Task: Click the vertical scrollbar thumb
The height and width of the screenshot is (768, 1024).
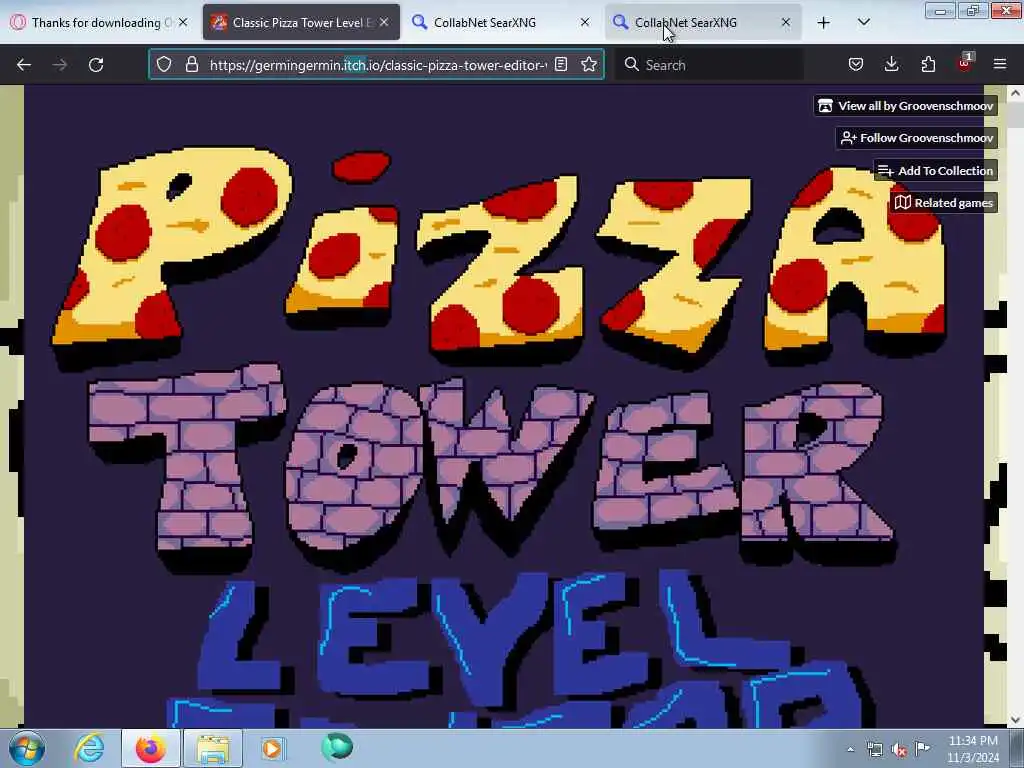Action: tap(1016, 114)
